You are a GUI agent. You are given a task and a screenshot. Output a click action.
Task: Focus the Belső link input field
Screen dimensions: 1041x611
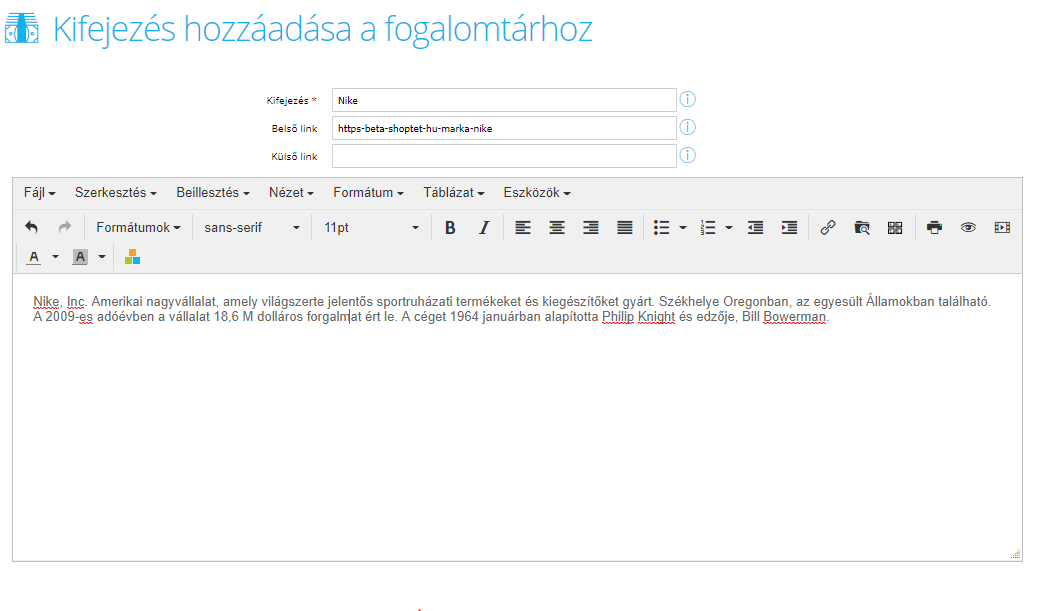[x=504, y=128]
